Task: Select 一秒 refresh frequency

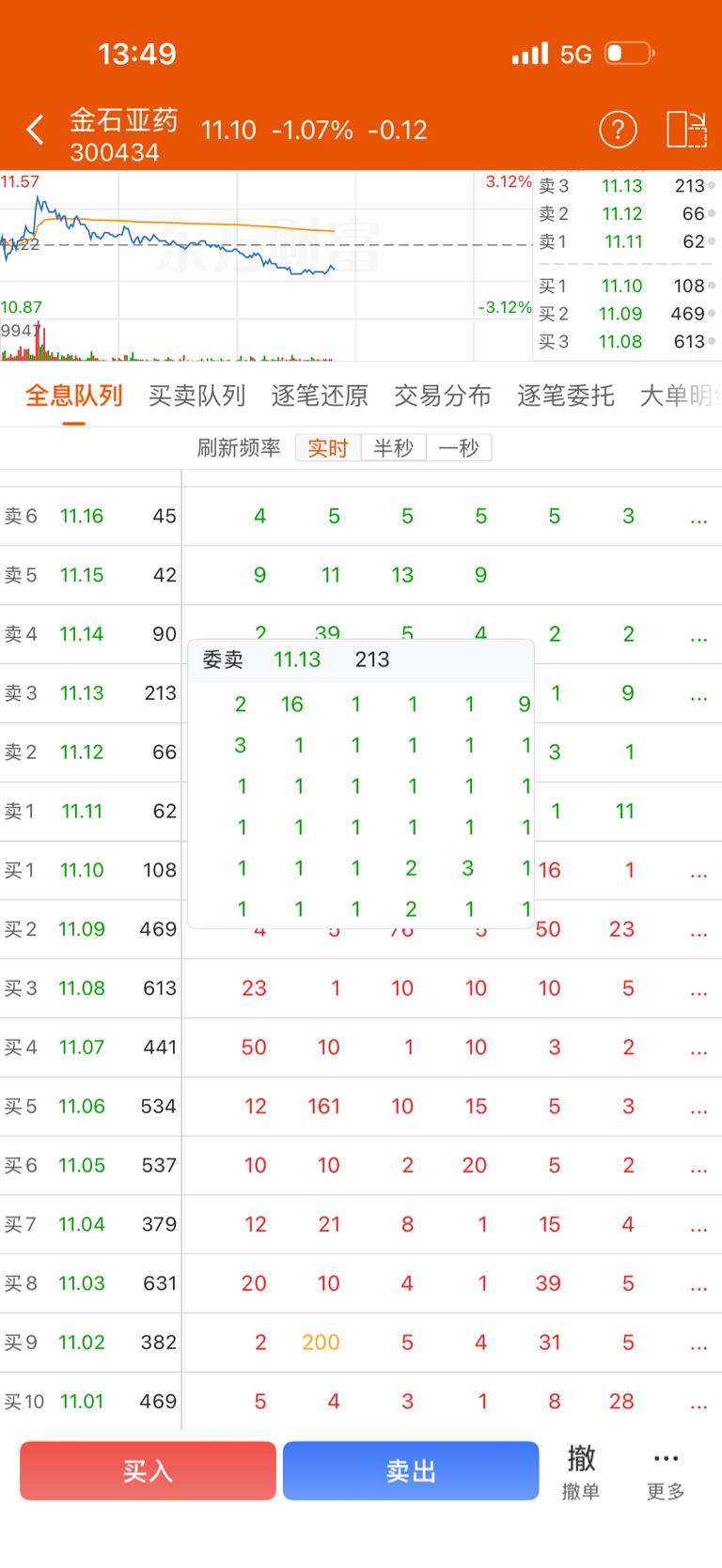Action: click(x=459, y=448)
